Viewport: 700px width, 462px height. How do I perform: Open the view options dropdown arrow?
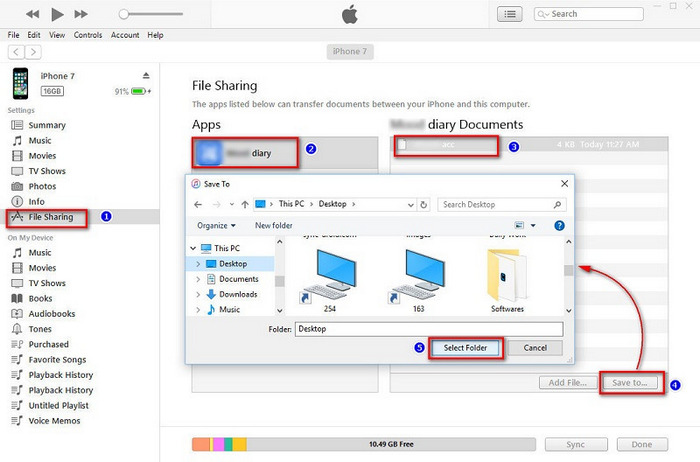point(533,225)
